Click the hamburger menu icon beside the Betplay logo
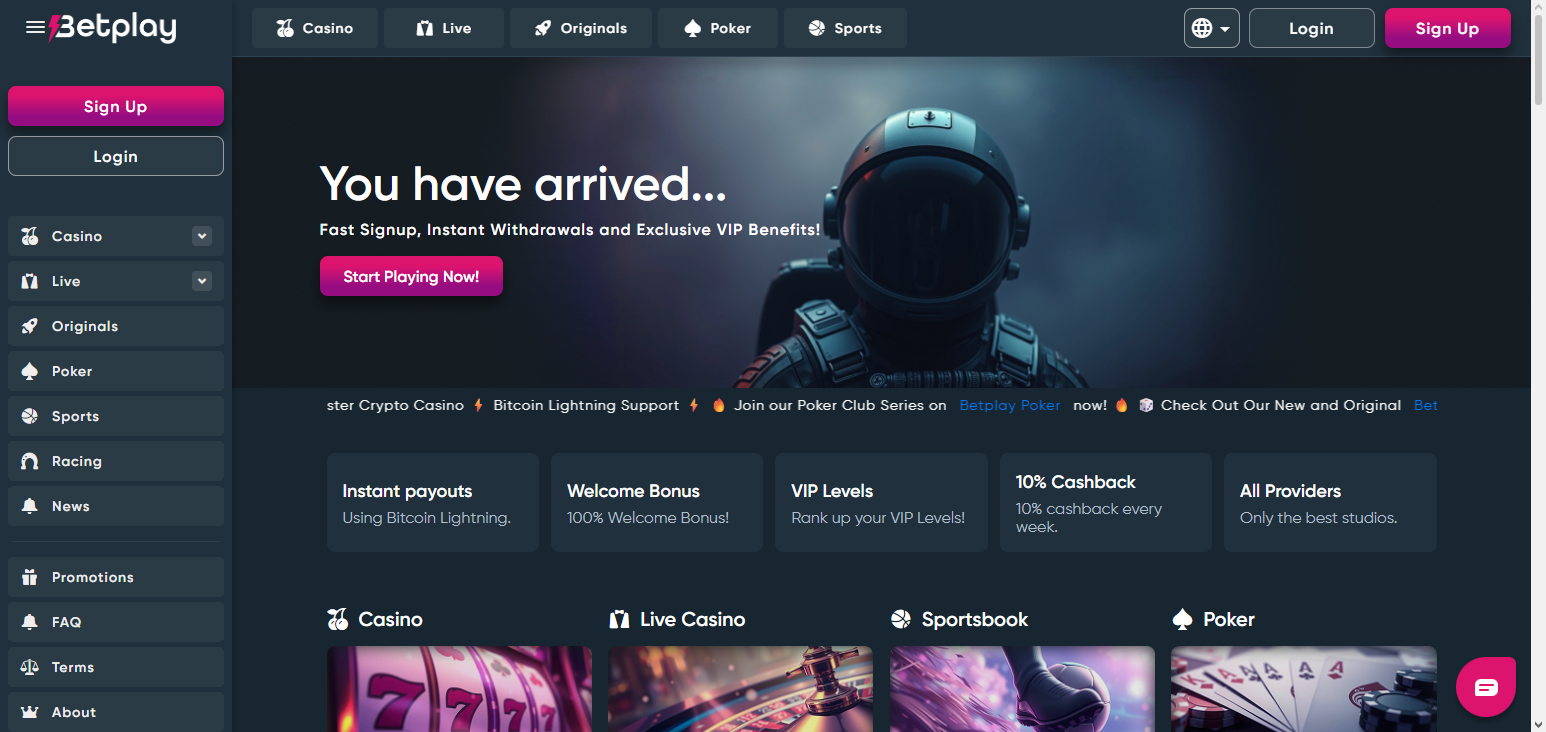 [35, 28]
